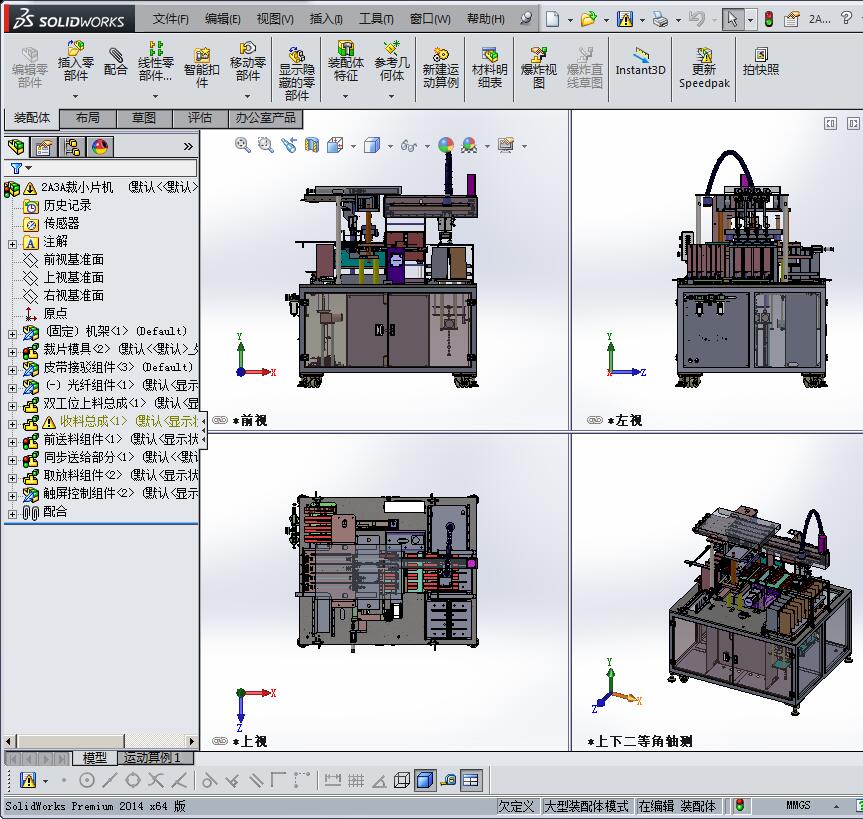Open 文件(F) menu

(x=171, y=19)
